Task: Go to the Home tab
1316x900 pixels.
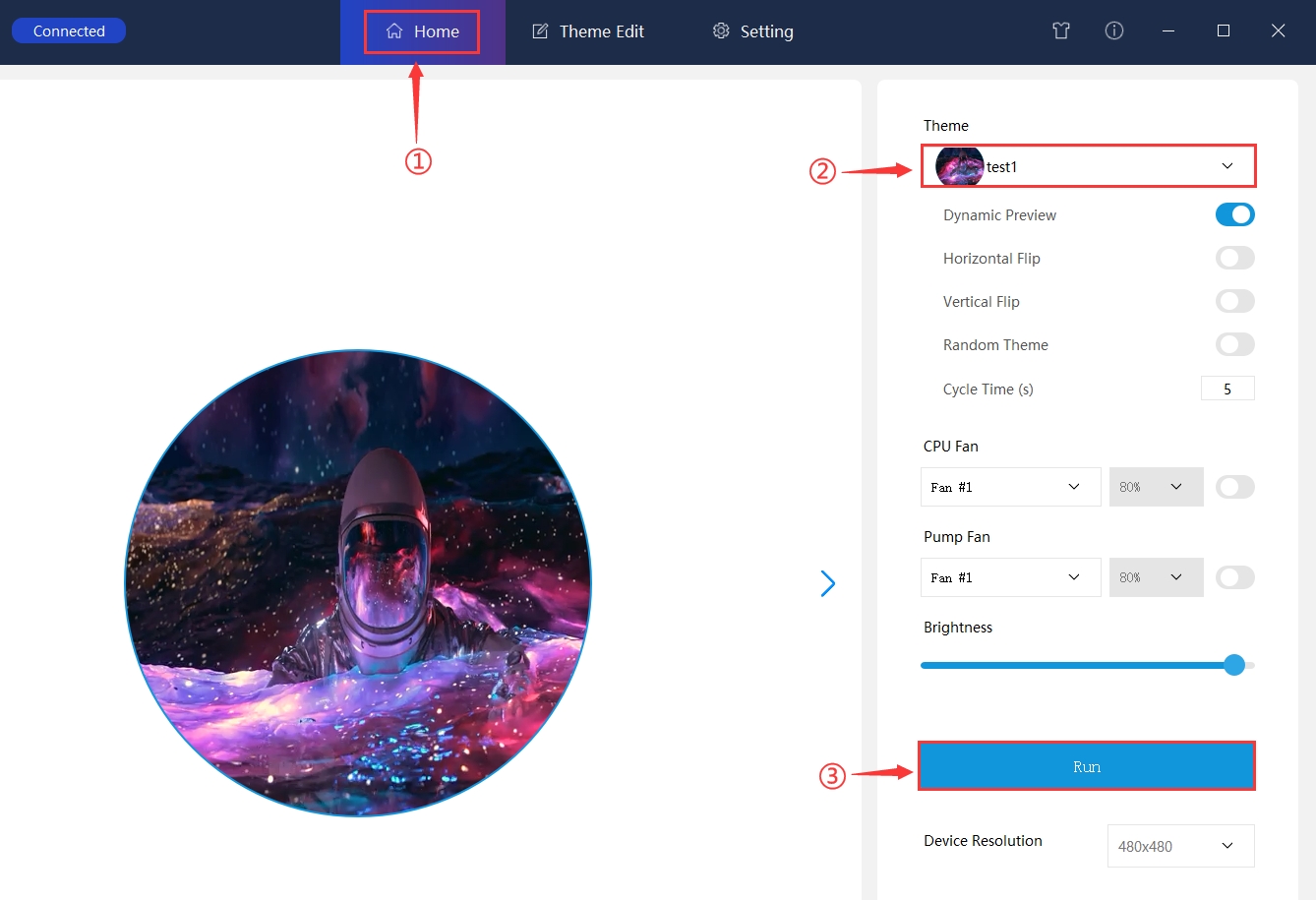Action: click(x=422, y=31)
